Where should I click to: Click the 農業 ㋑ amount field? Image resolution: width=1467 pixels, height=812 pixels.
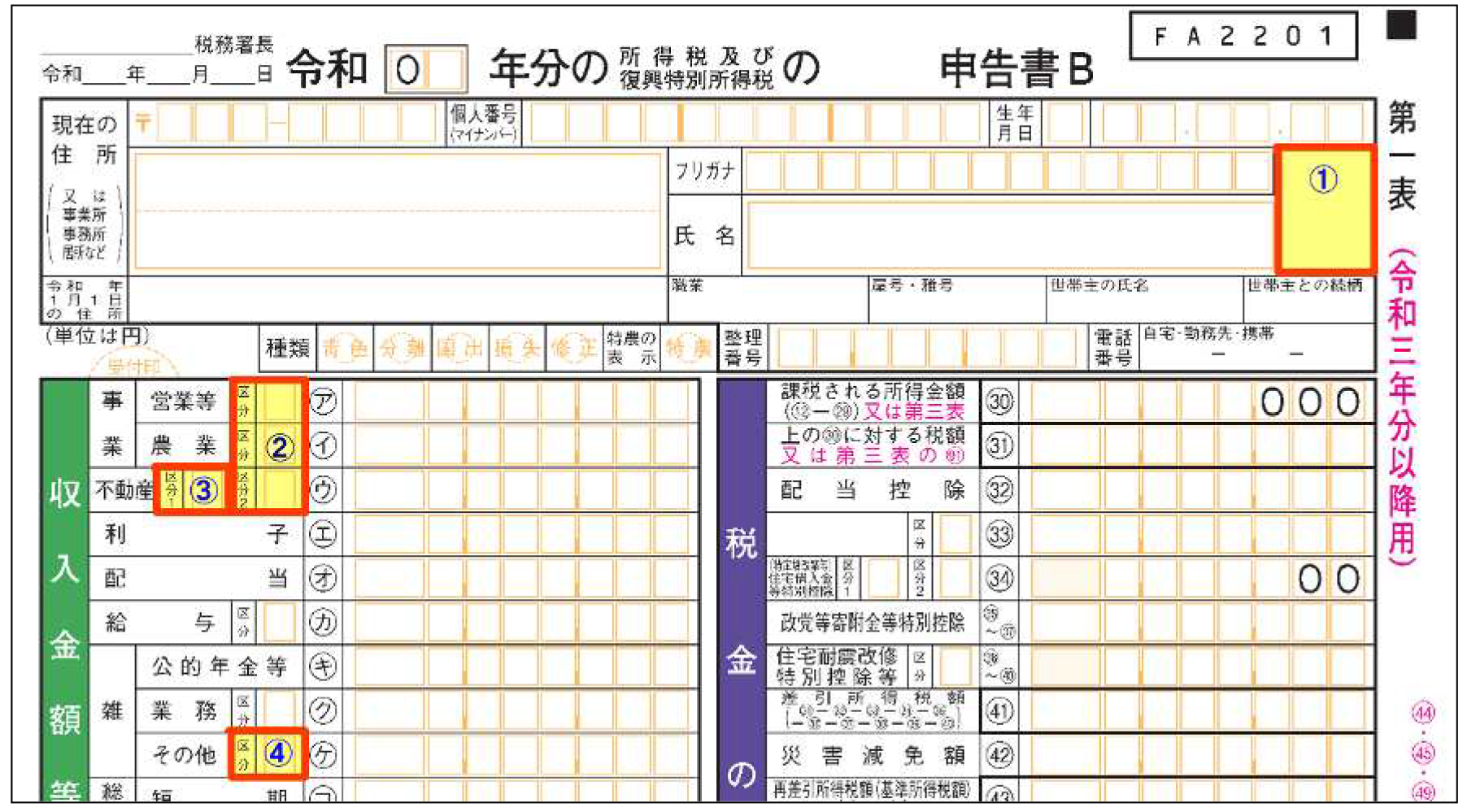521,445
